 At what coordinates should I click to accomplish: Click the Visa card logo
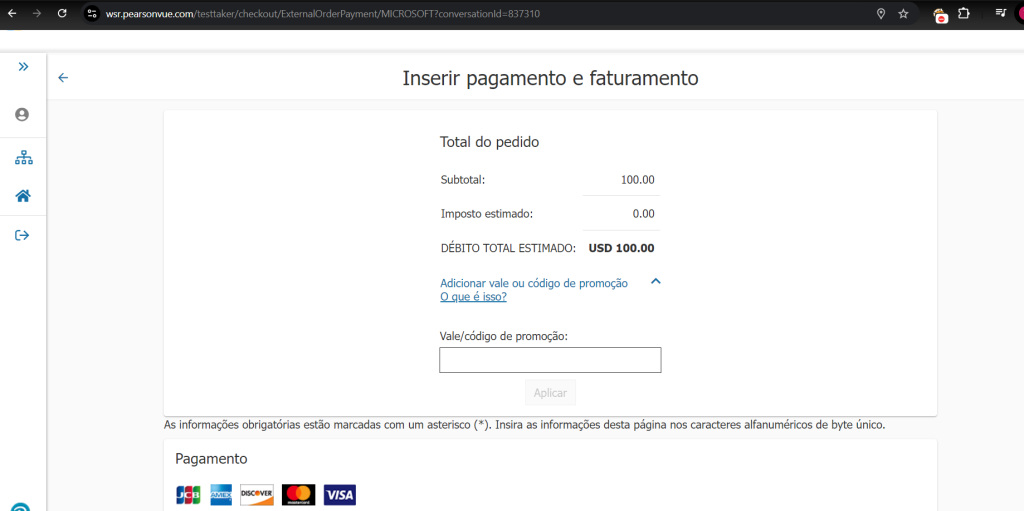click(x=339, y=495)
